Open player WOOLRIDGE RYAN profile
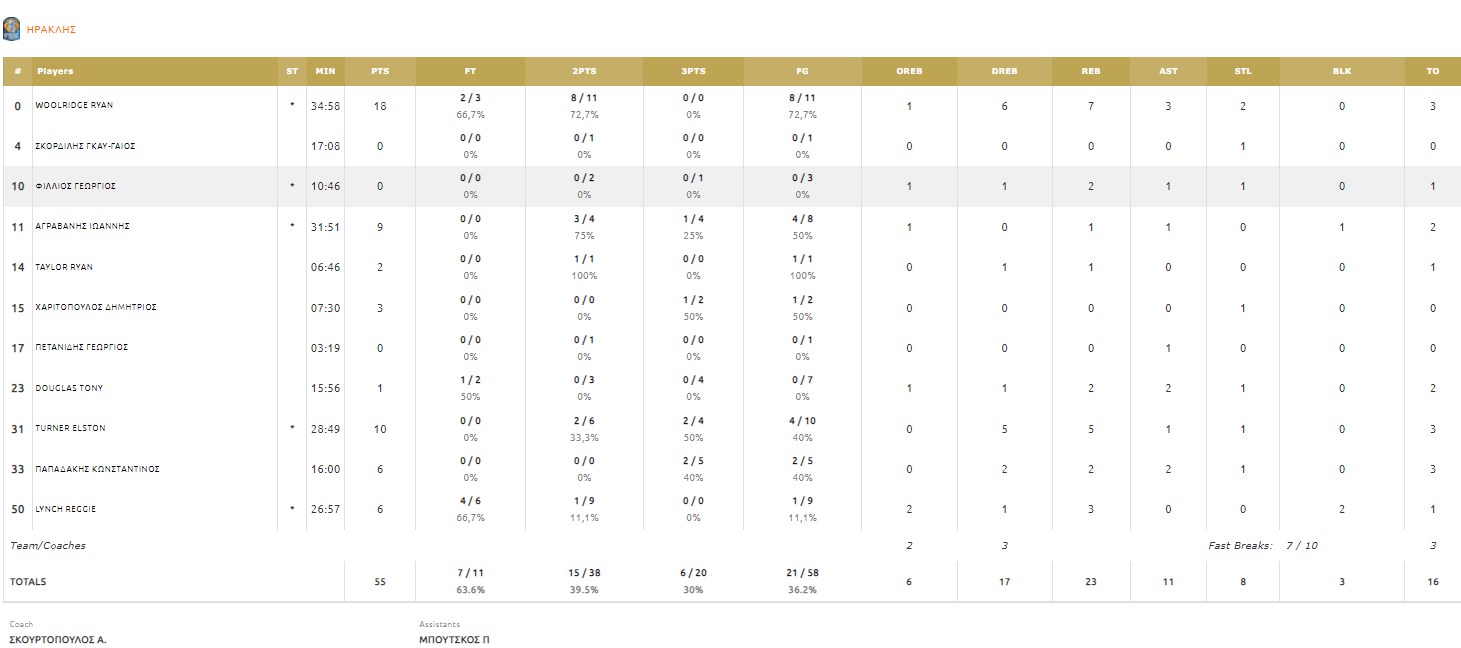The height and width of the screenshot is (648, 1461). pyautogui.click(x=74, y=105)
